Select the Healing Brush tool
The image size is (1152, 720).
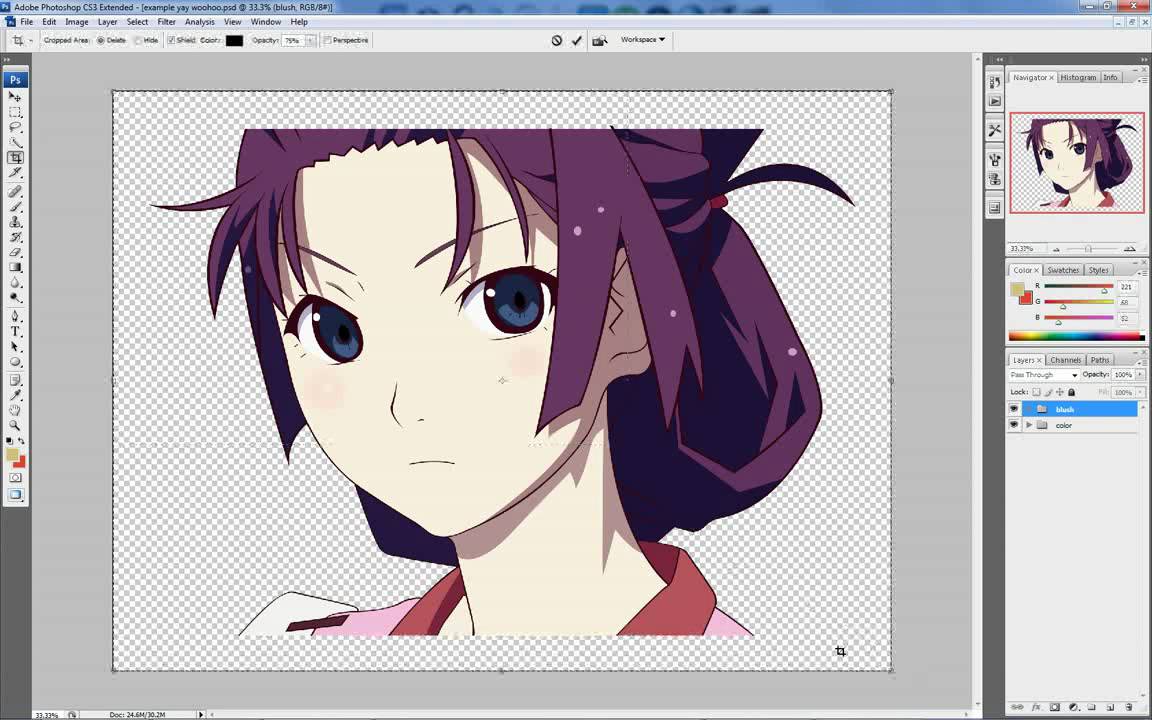click(x=15, y=192)
